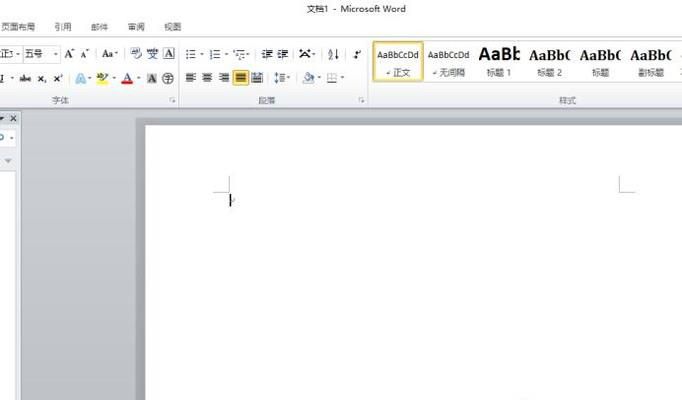Image resolution: width=682 pixels, height=400 pixels.
Task: Apply the 标题 1 style
Action: tap(499, 61)
